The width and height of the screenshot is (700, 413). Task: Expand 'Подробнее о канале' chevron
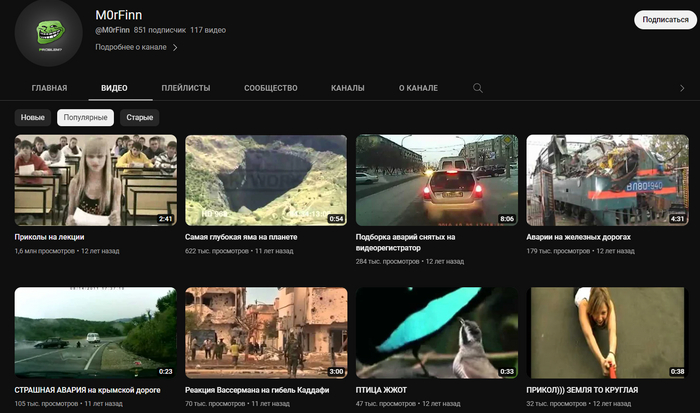point(176,47)
